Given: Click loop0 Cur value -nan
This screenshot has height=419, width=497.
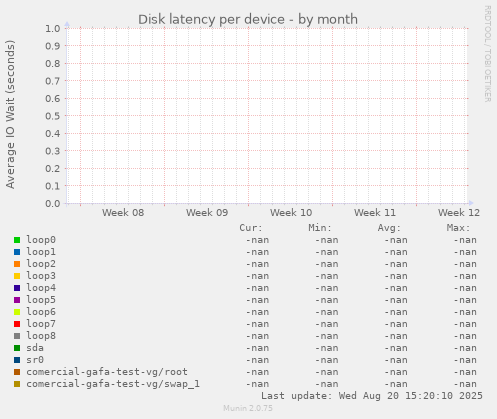Looking at the screenshot, I should pyautogui.click(x=257, y=240).
